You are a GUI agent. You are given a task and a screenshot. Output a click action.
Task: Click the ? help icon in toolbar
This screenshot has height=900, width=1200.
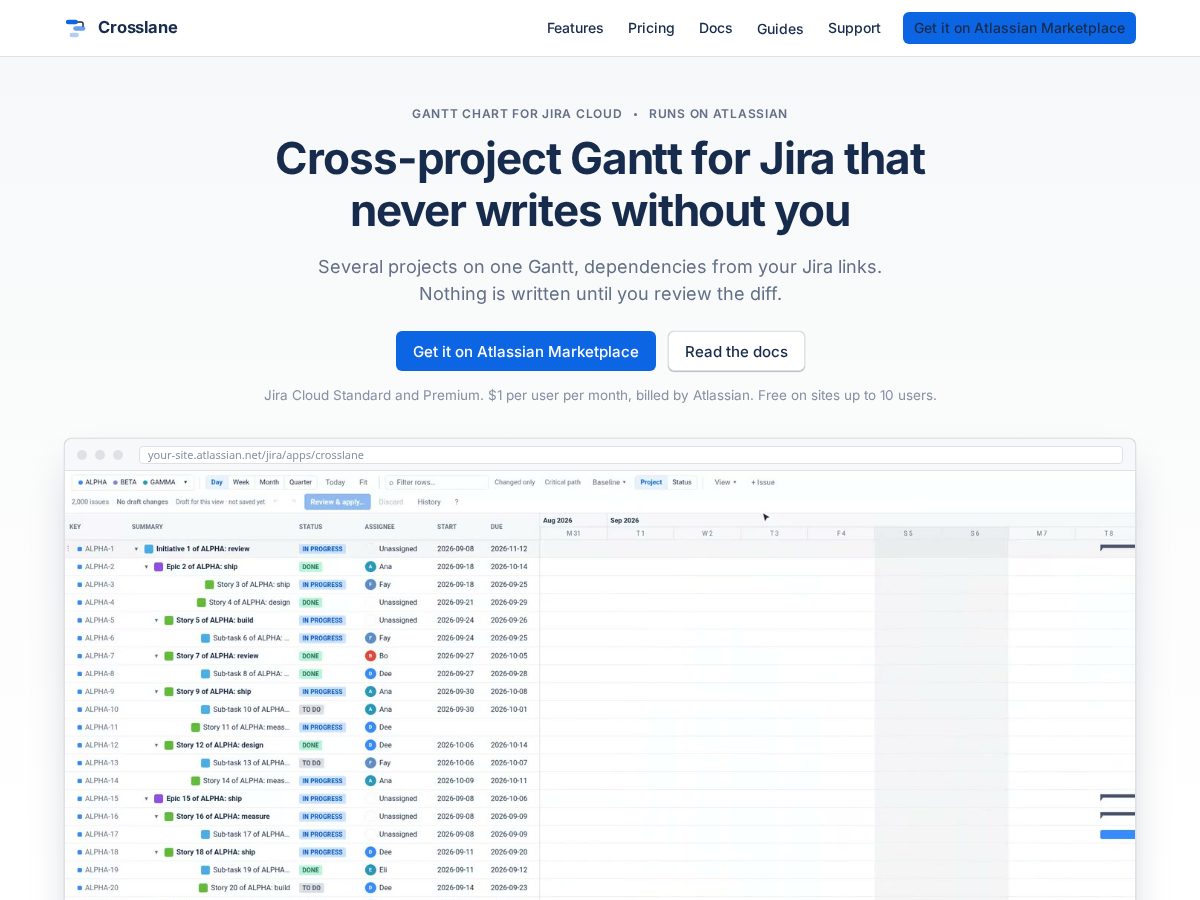[457, 502]
